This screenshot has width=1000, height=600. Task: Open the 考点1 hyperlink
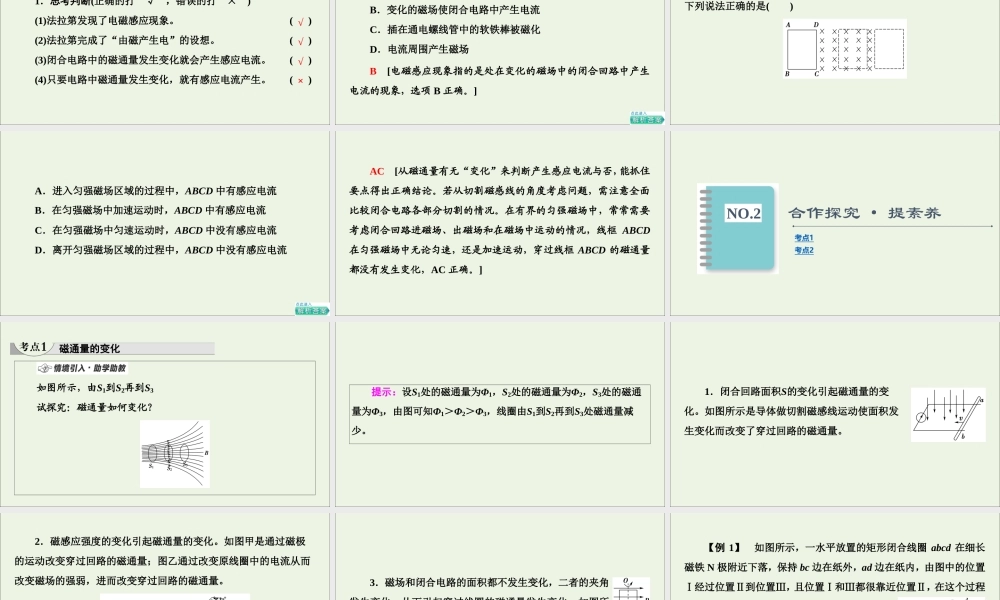pyautogui.click(x=804, y=238)
